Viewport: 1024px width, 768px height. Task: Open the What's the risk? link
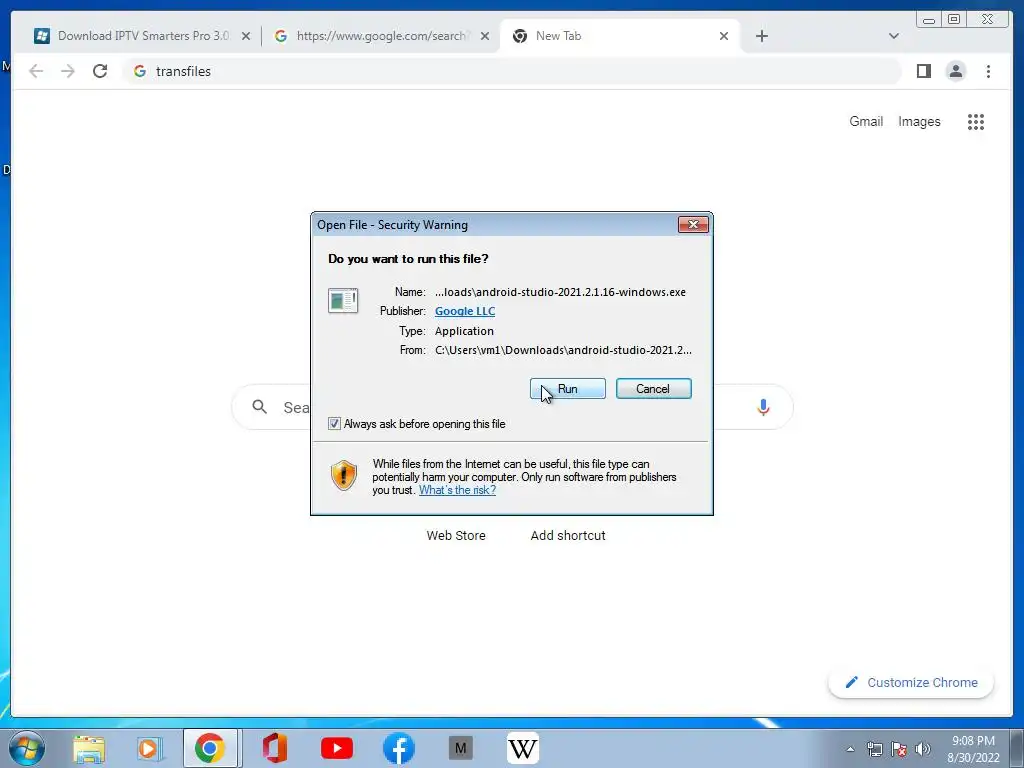pyautogui.click(x=457, y=490)
